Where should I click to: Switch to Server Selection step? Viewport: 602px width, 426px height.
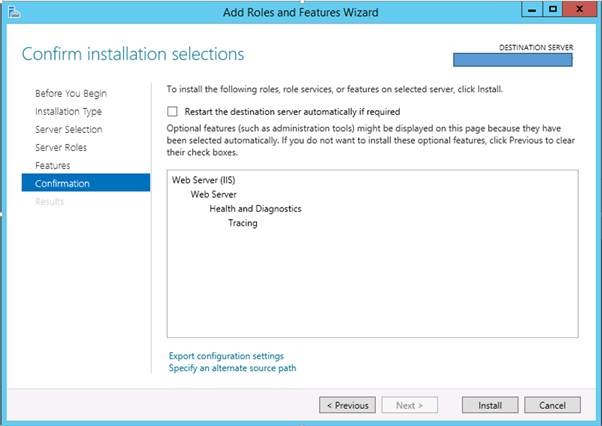[x=68, y=129]
